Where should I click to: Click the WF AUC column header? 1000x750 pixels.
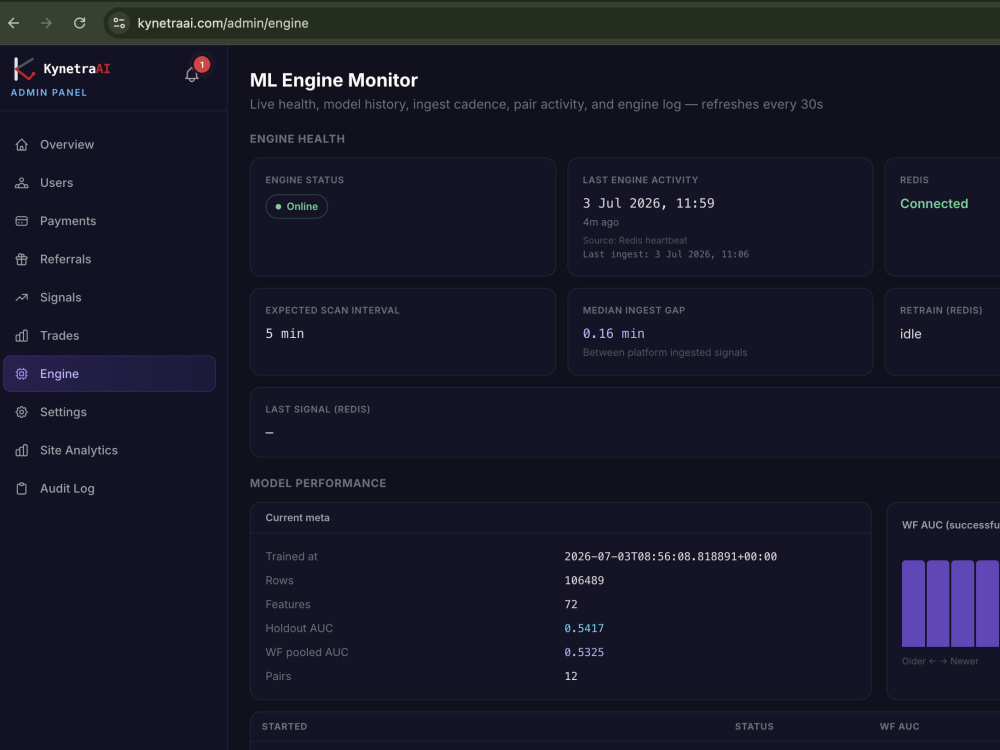899,726
